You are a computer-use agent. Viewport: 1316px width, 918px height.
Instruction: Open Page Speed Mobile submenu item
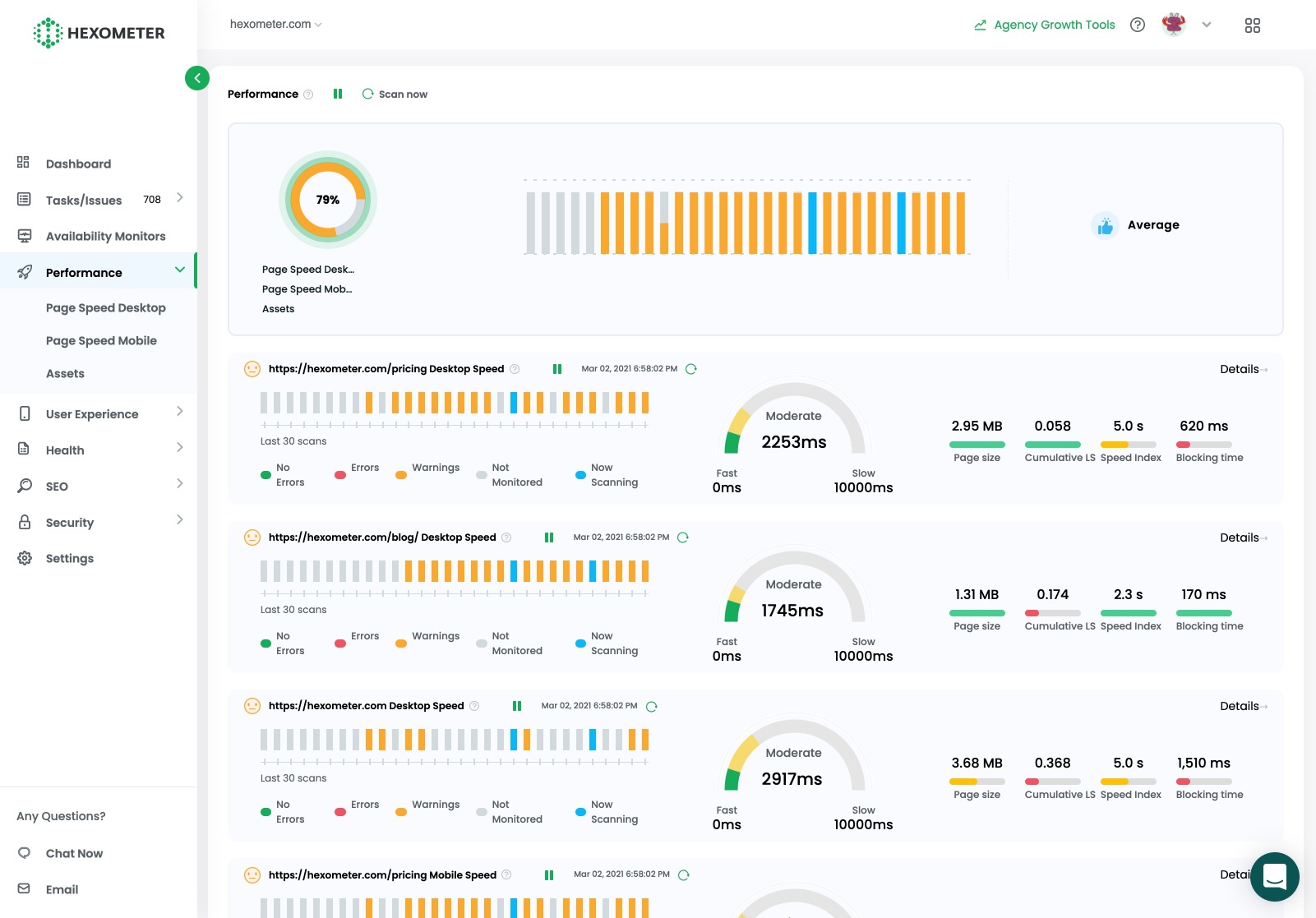click(101, 340)
